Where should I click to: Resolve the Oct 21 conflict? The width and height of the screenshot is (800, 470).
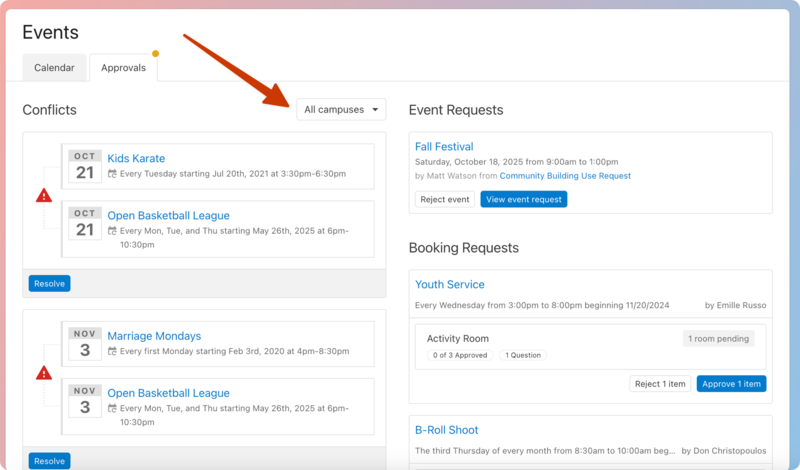click(x=49, y=284)
